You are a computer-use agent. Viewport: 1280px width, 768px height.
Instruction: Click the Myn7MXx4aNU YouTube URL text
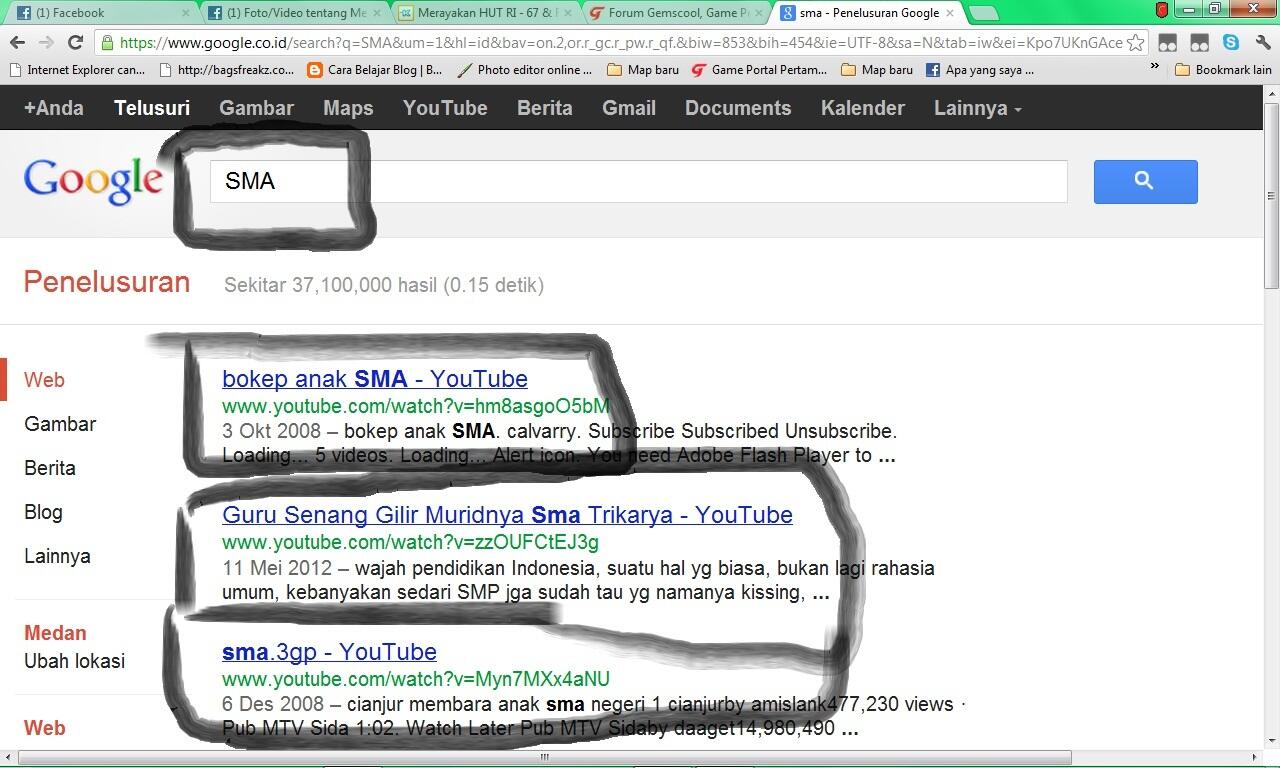click(x=416, y=679)
